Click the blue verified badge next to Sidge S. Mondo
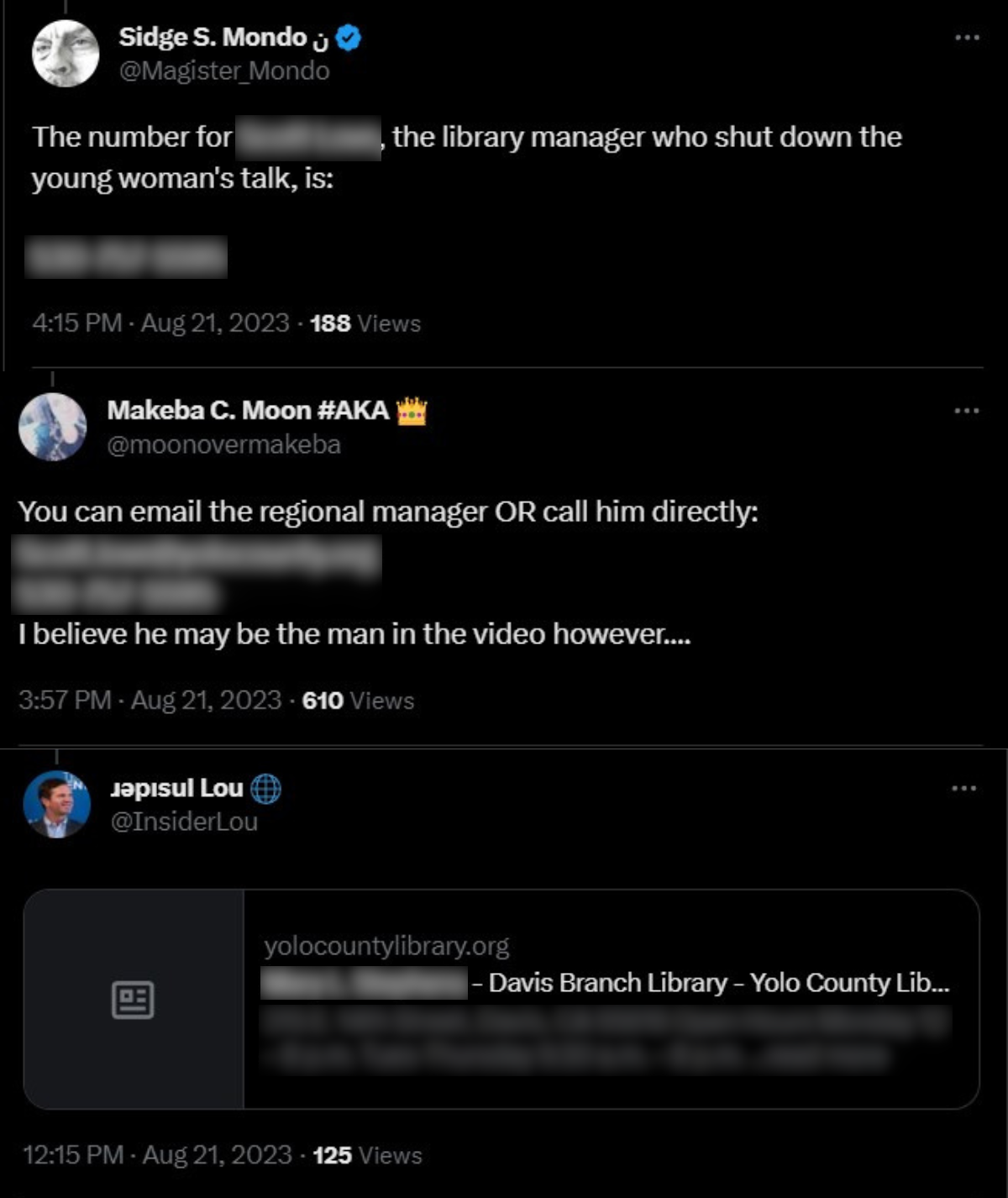The height and width of the screenshot is (1198, 1008). 347,36
